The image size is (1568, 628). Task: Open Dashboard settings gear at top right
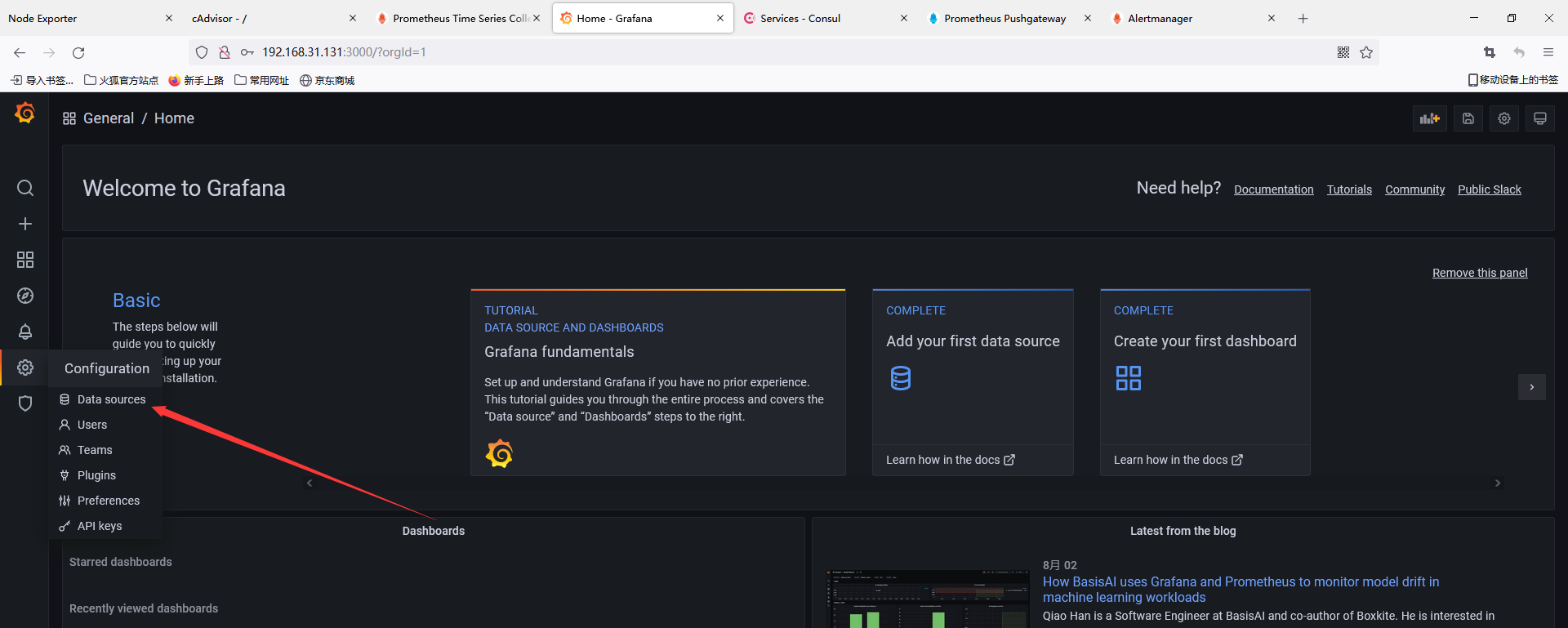(x=1504, y=118)
